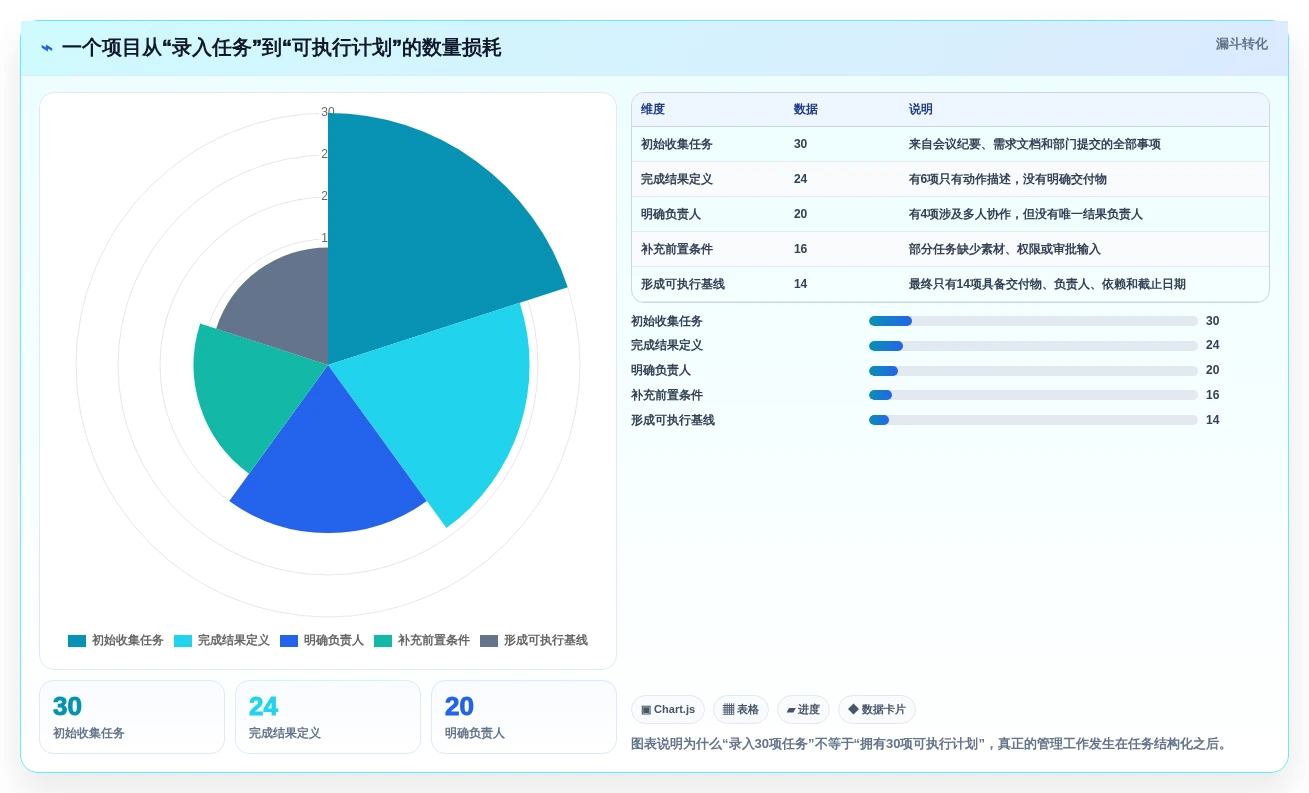Open the 20 明确负责人 stat card
The height and width of the screenshot is (793, 1309).
click(524, 717)
